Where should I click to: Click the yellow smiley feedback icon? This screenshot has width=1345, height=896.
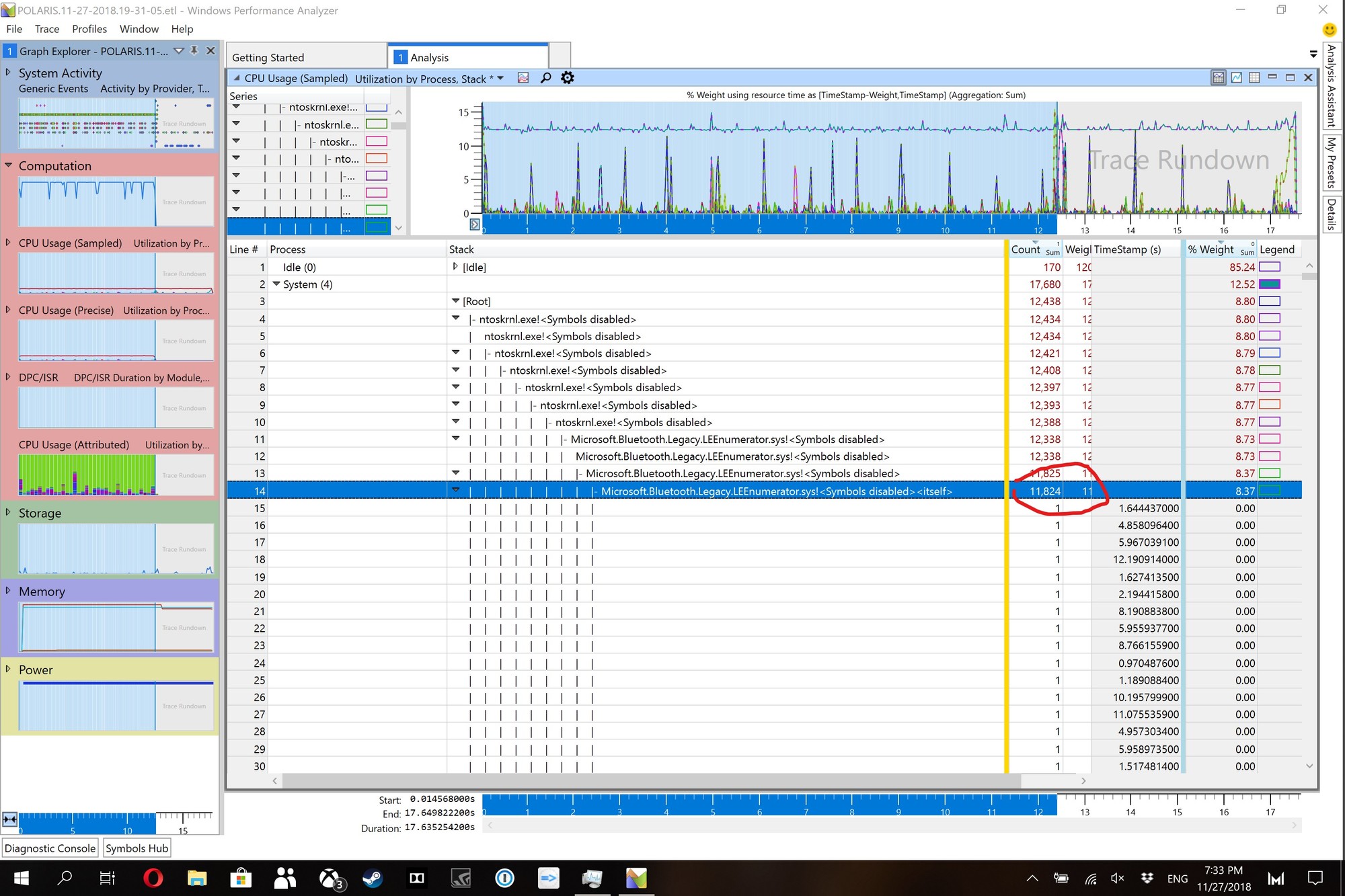coord(1329,30)
